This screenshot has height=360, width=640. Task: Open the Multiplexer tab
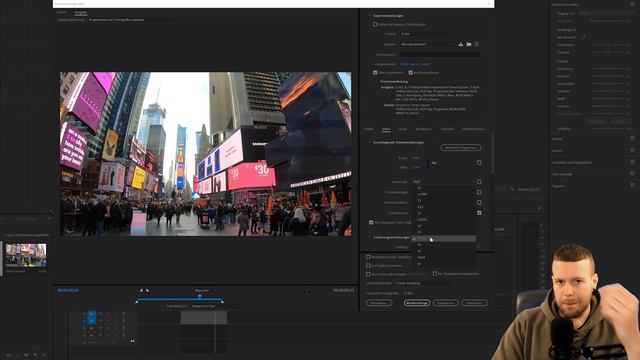click(x=423, y=129)
